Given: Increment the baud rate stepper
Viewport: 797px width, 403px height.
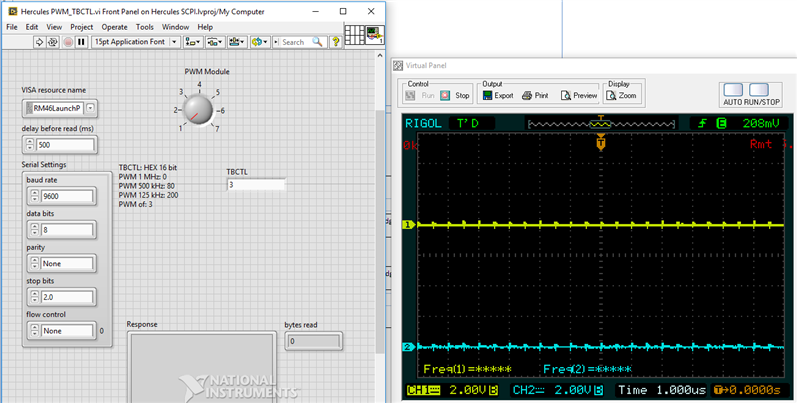Looking at the screenshot, I should coord(34,194).
